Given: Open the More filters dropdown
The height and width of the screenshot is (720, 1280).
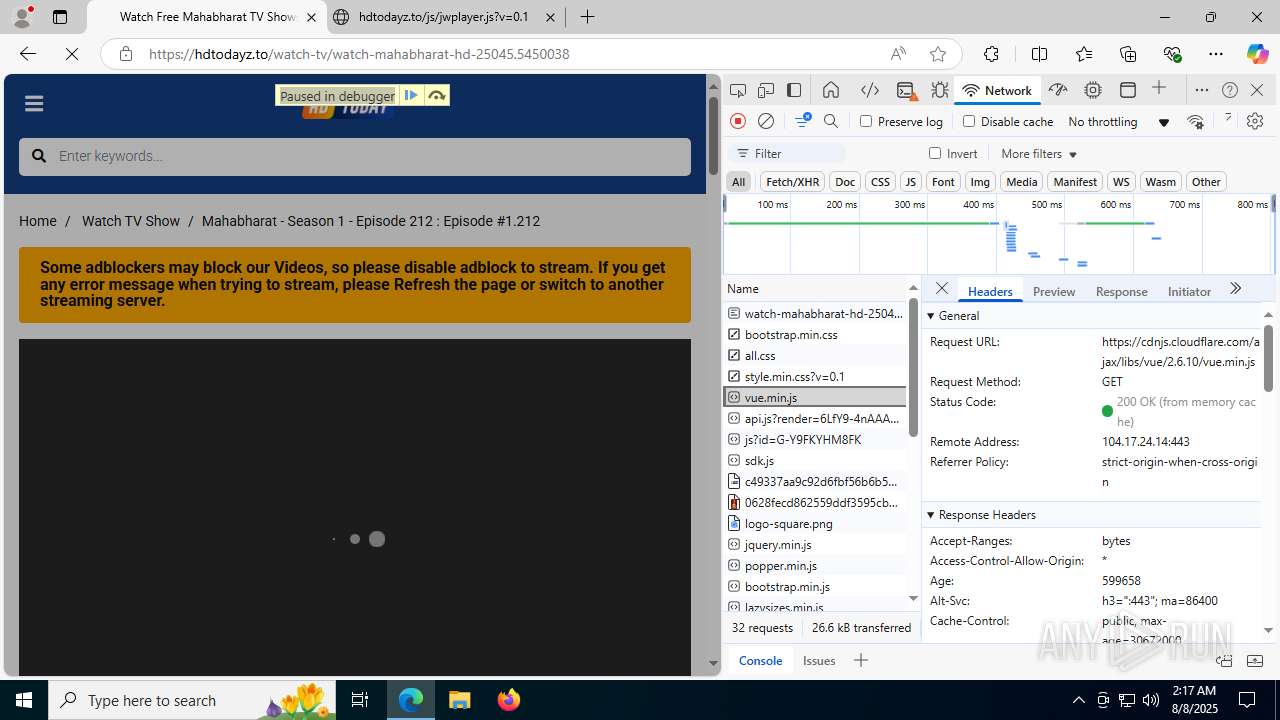Looking at the screenshot, I should click(1039, 154).
